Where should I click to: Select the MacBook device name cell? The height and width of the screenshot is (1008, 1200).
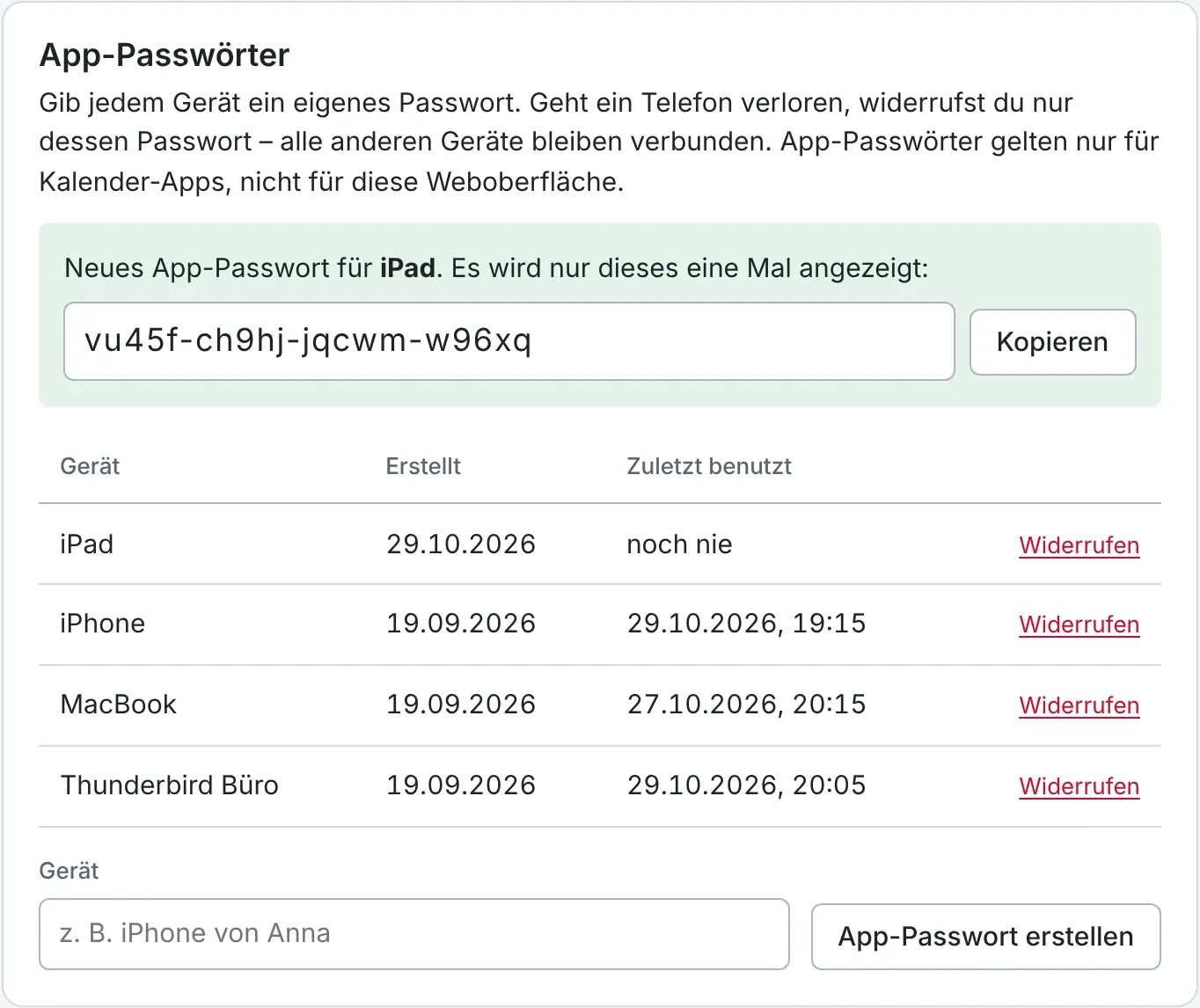(x=119, y=705)
